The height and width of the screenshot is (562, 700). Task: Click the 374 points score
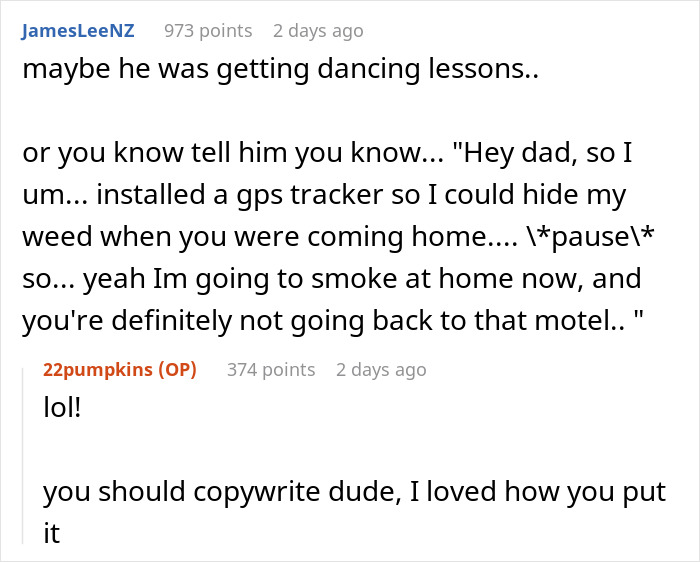pos(271,370)
